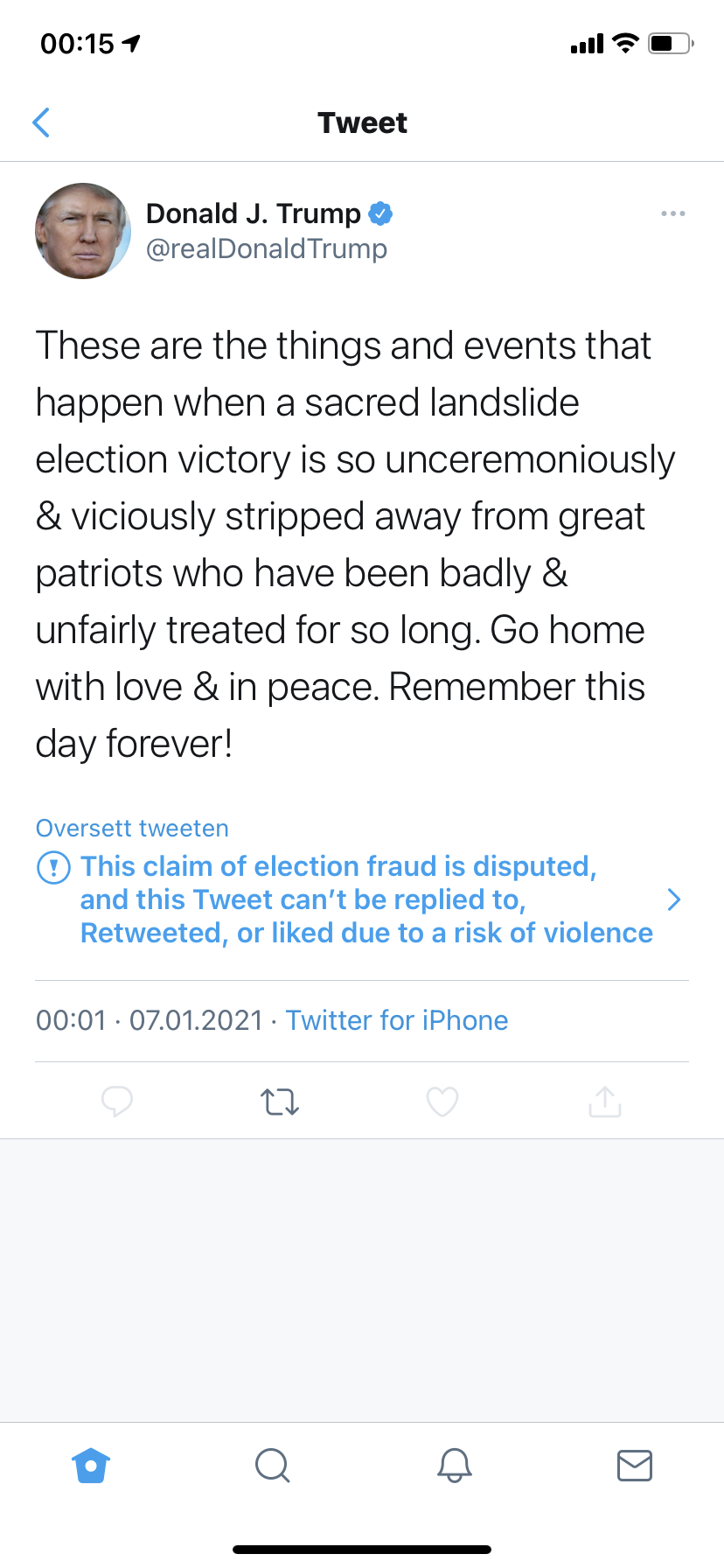Open the Search tab magnifier
This screenshot has width=724, height=1568.
coord(272,1465)
